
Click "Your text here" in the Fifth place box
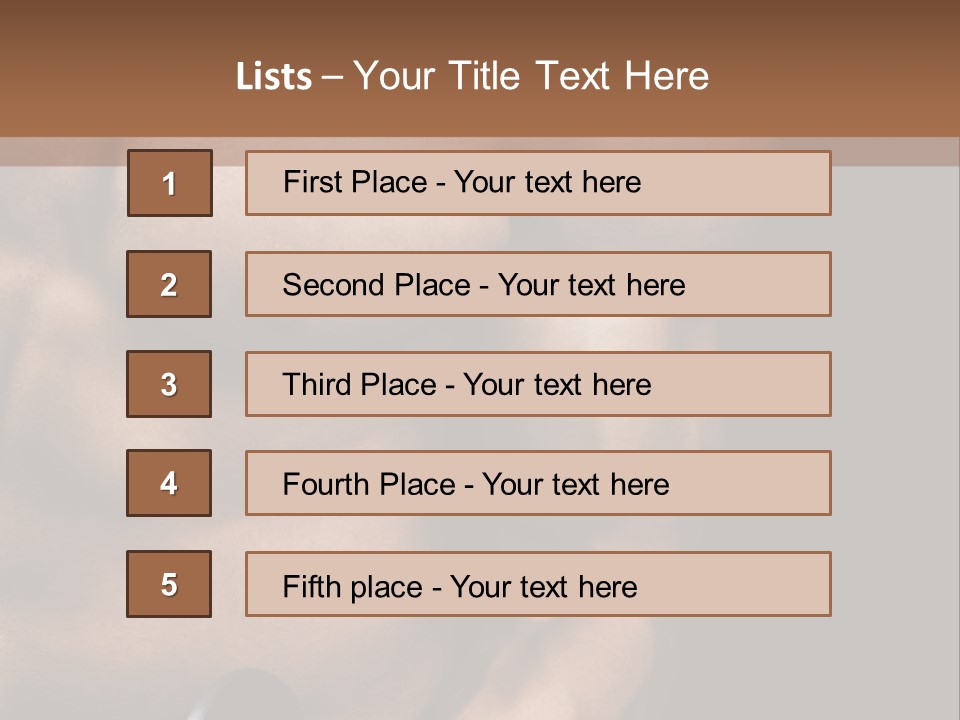tap(543, 586)
